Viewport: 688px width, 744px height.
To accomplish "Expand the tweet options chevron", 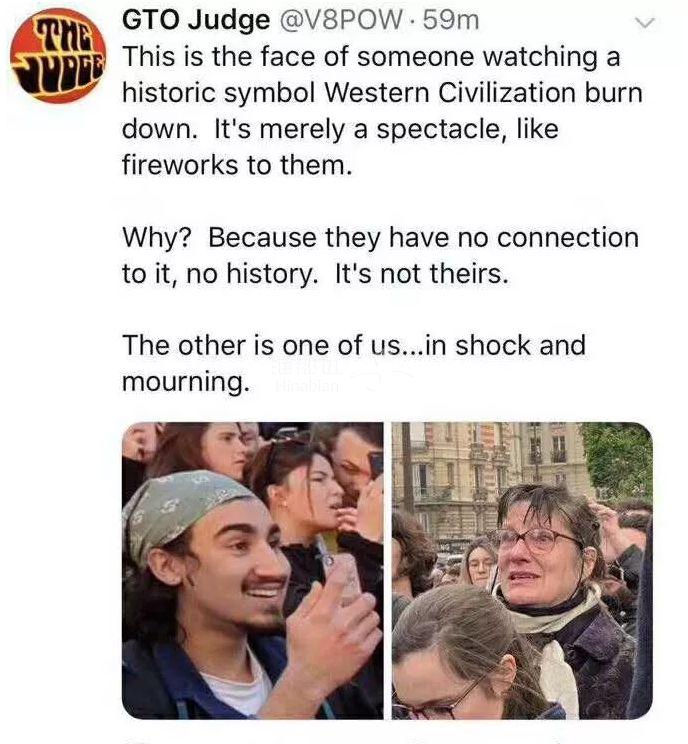I will 644,22.
